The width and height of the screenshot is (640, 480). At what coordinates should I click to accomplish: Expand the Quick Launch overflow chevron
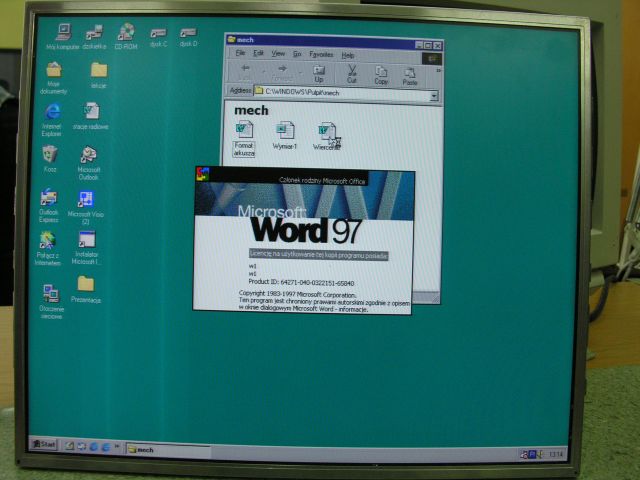pyautogui.click(x=117, y=447)
